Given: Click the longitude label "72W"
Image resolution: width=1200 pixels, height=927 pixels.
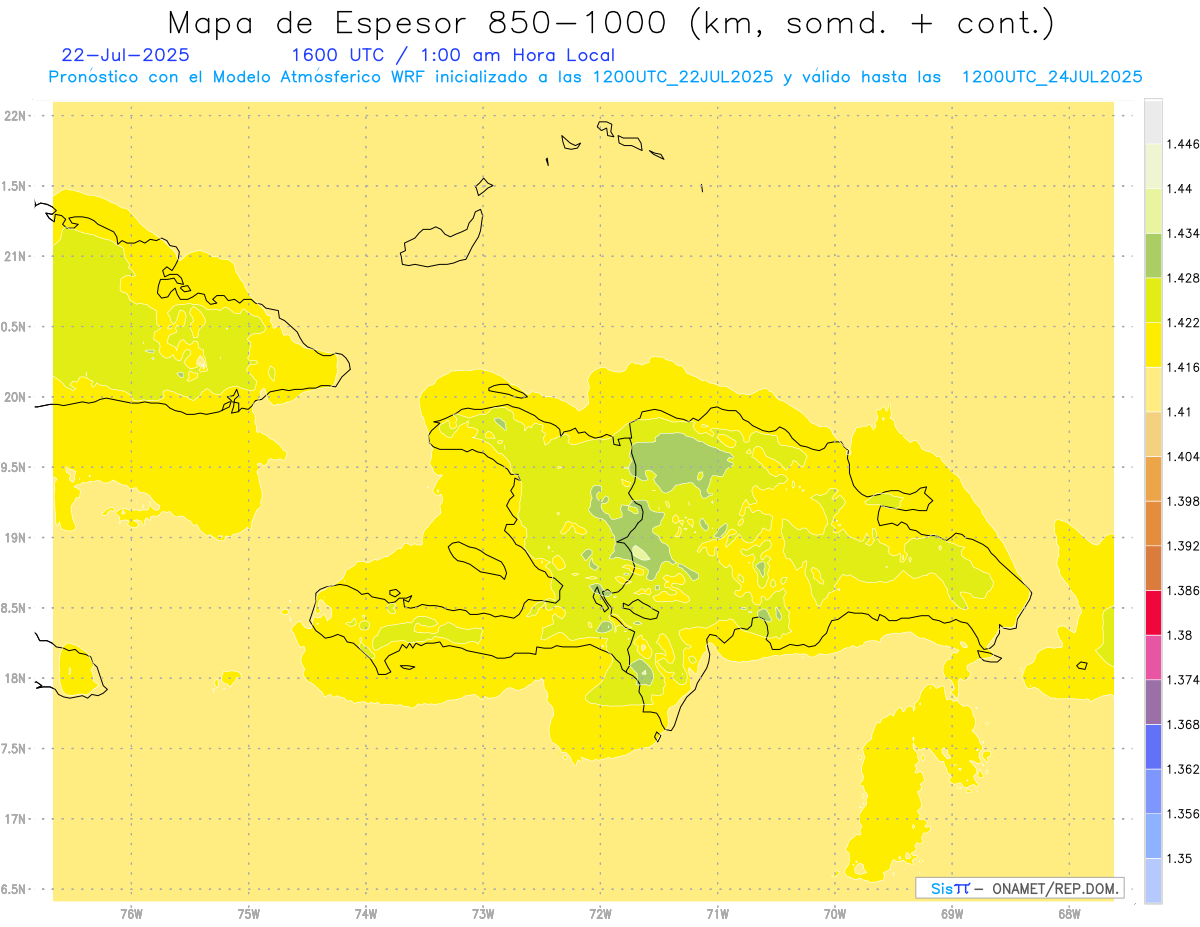Looking at the screenshot, I should point(601,913).
